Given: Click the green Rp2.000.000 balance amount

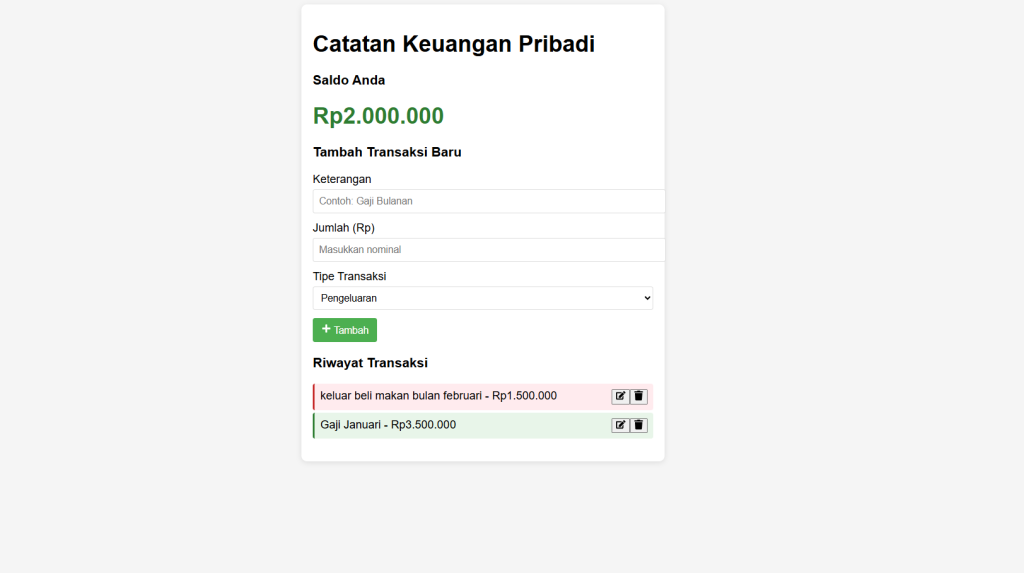Looking at the screenshot, I should click(x=378, y=116).
